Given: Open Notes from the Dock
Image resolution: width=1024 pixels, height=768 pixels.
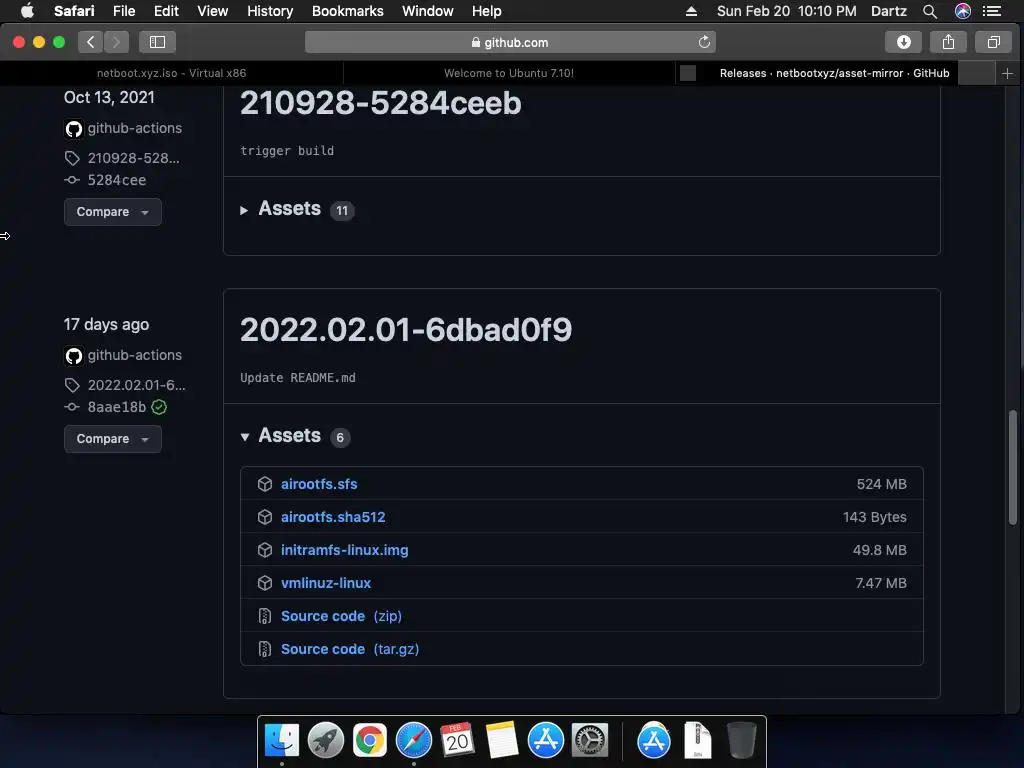Looking at the screenshot, I should pos(502,741).
